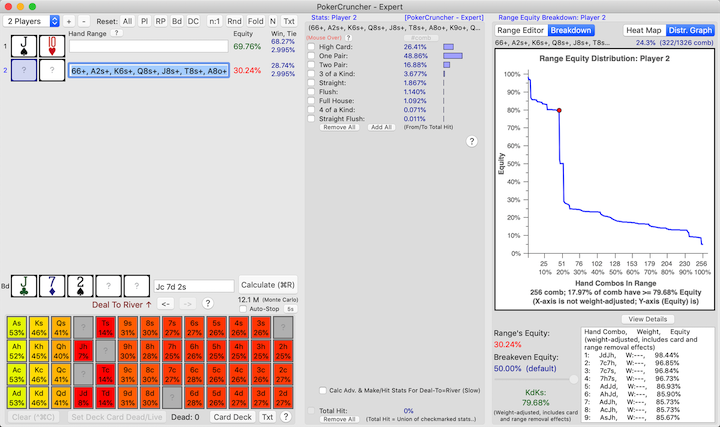The width and height of the screenshot is (720, 427).
Task: Check the 3 of a Kind checkbox
Action: click(x=311, y=73)
